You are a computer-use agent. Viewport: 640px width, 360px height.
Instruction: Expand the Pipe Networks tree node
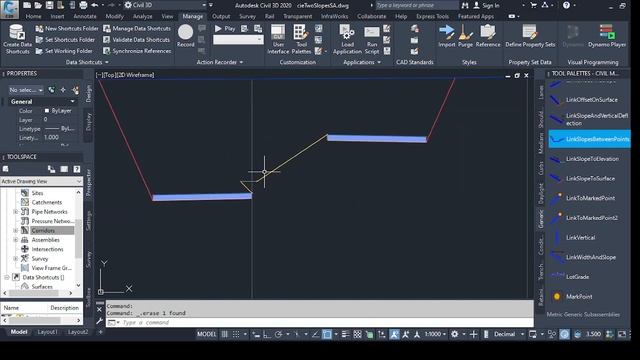16,212
